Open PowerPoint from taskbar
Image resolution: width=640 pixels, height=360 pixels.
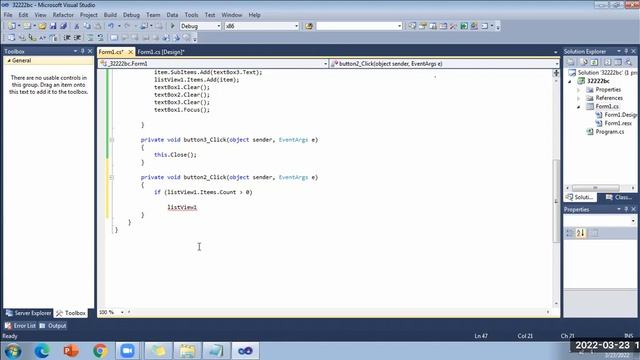pyautogui.click(x=71, y=351)
